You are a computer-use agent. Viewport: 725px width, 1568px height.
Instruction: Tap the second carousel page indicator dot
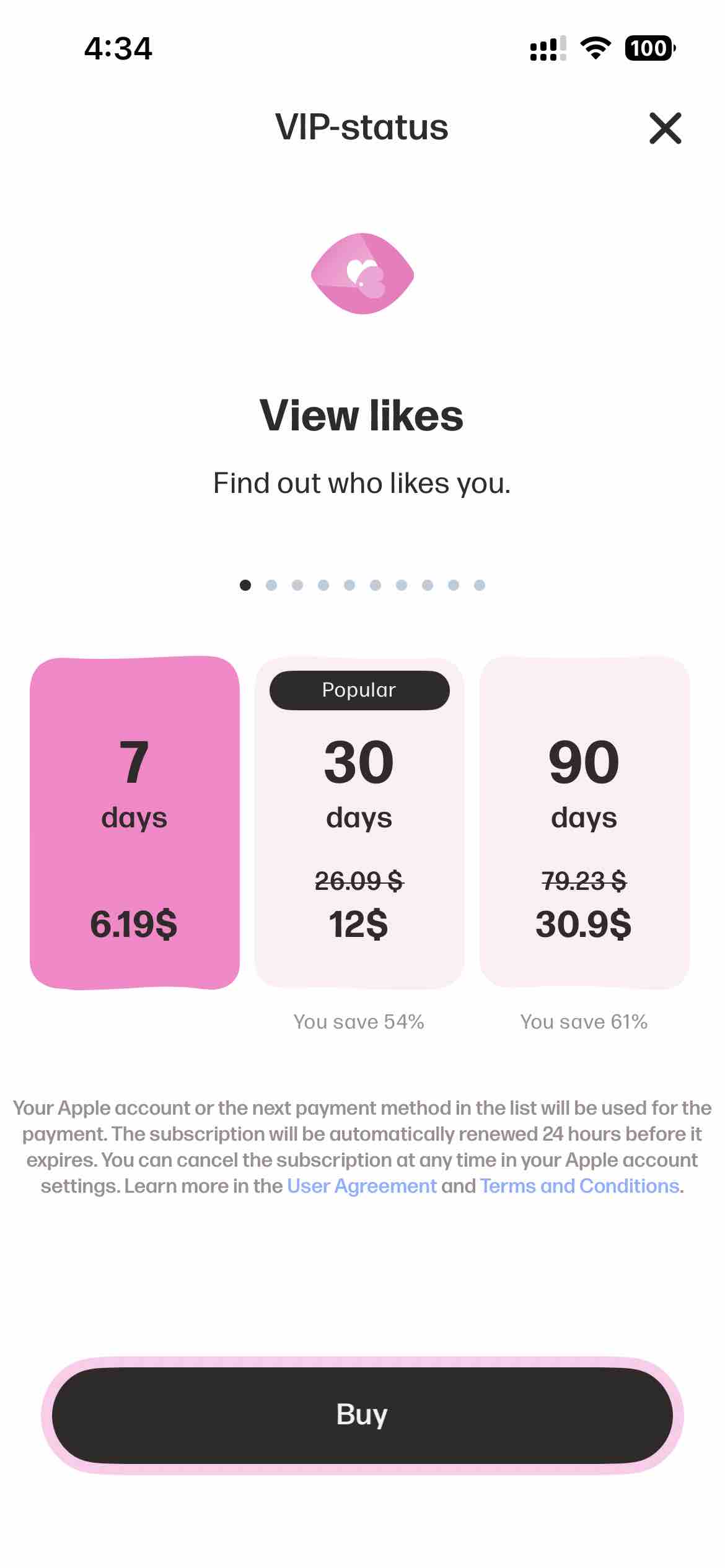coord(273,584)
